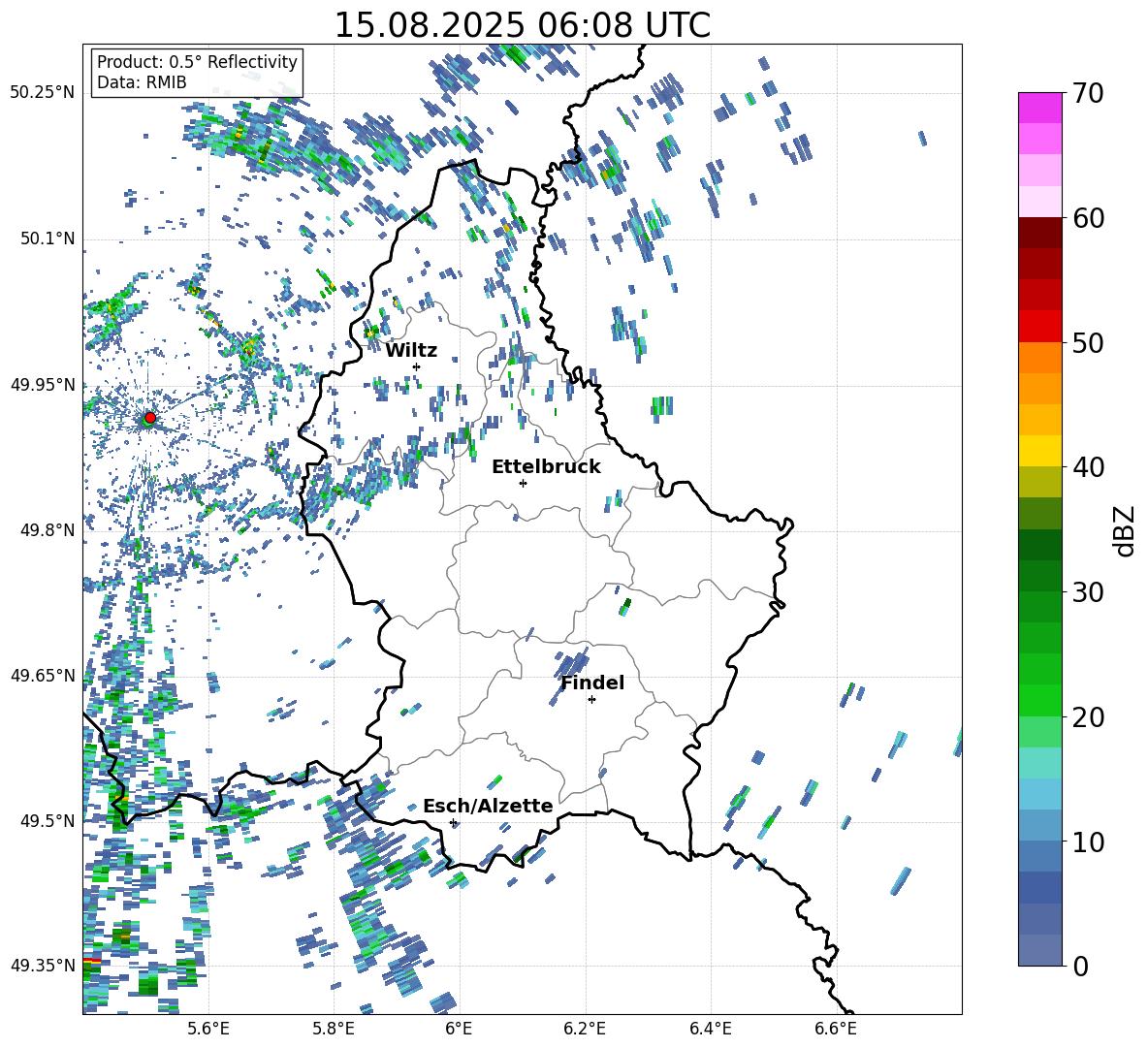Click the 49.8°N latitude label
This screenshot has height=1048, width=1148.
click(x=48, y=530)
